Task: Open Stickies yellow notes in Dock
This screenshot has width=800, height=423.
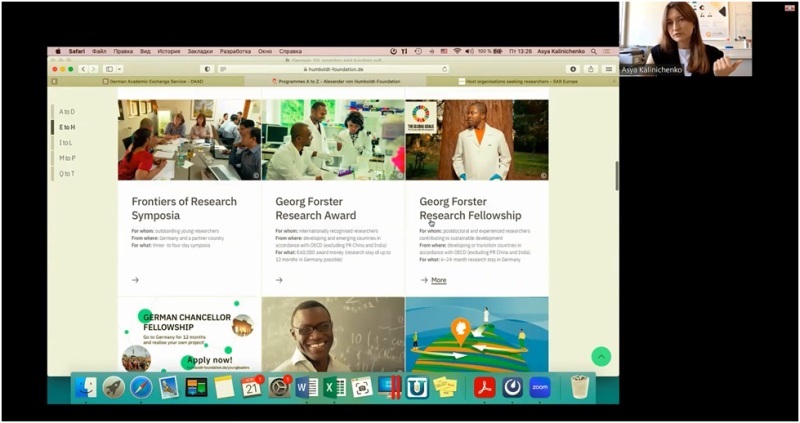Action: pyautogui.click(x=445, y=388)
